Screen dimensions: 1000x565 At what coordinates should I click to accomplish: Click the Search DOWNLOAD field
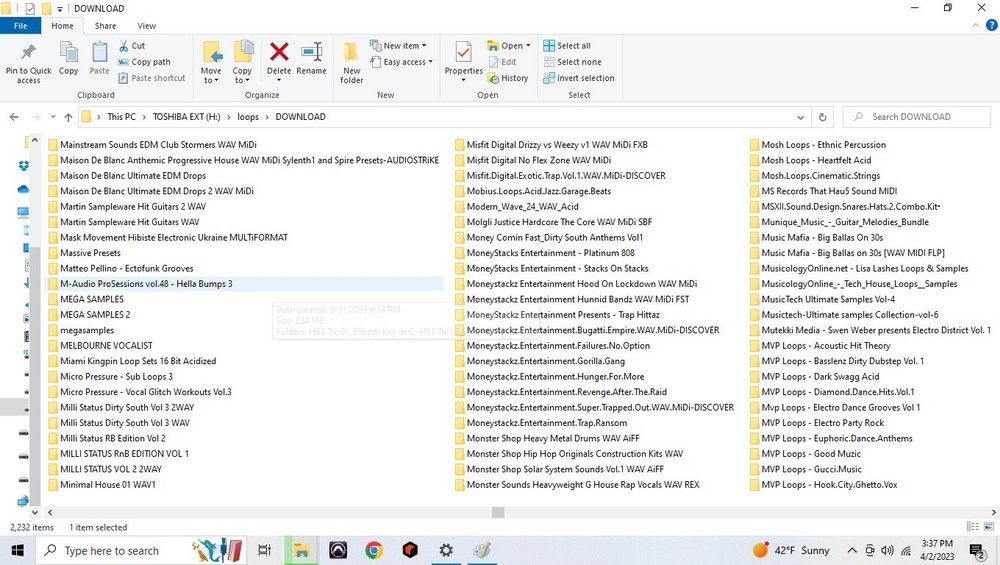[x=916, y=117]
